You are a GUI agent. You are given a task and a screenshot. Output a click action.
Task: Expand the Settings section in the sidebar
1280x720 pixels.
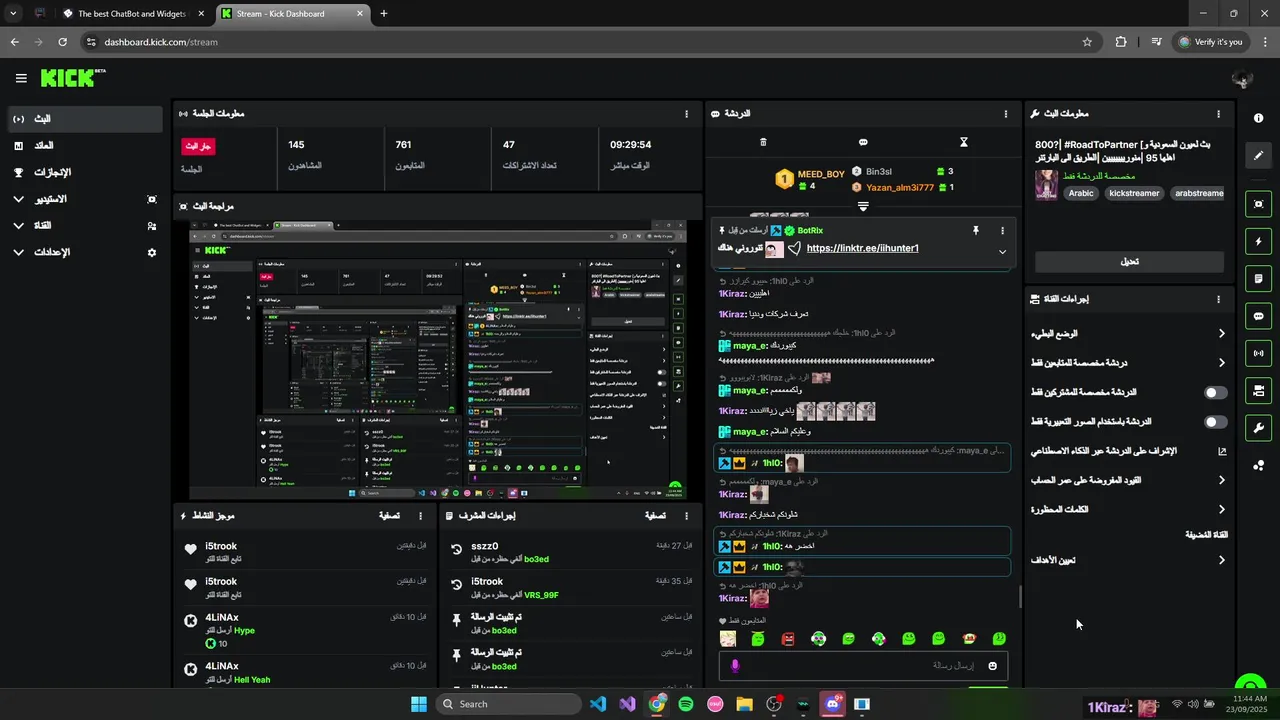click(19, 252)
